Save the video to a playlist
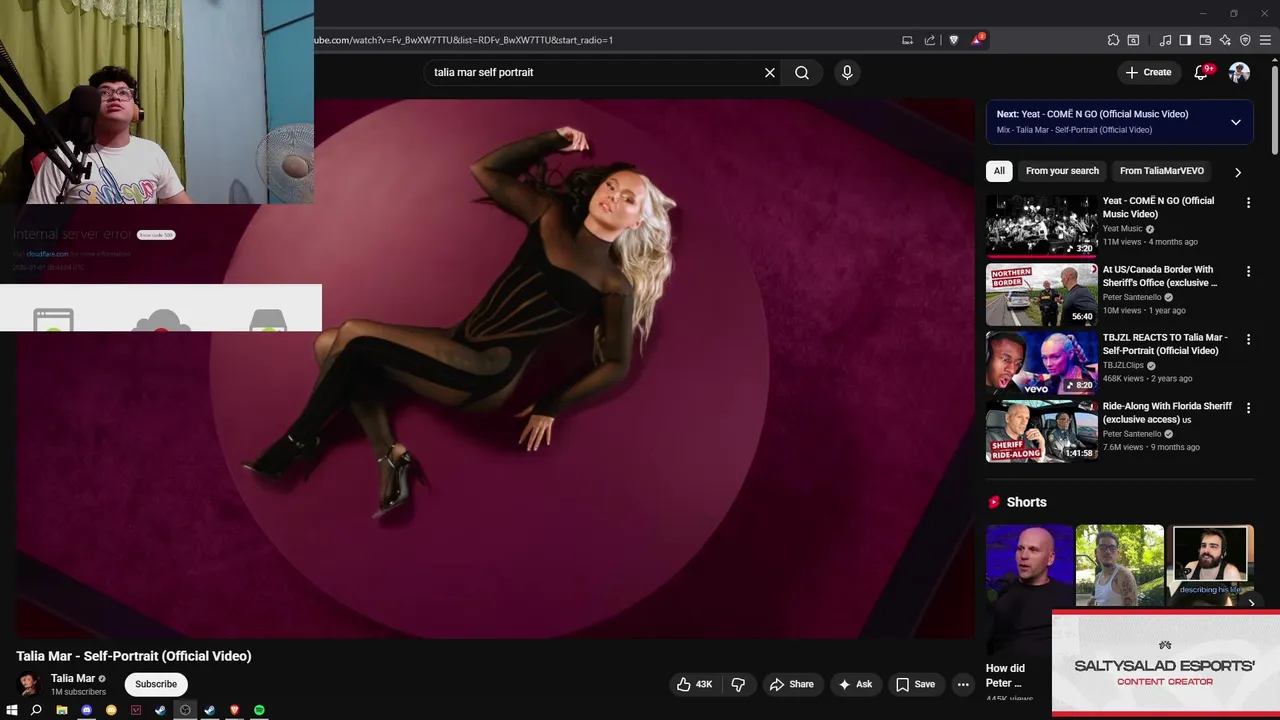 (x=915, y=684)
